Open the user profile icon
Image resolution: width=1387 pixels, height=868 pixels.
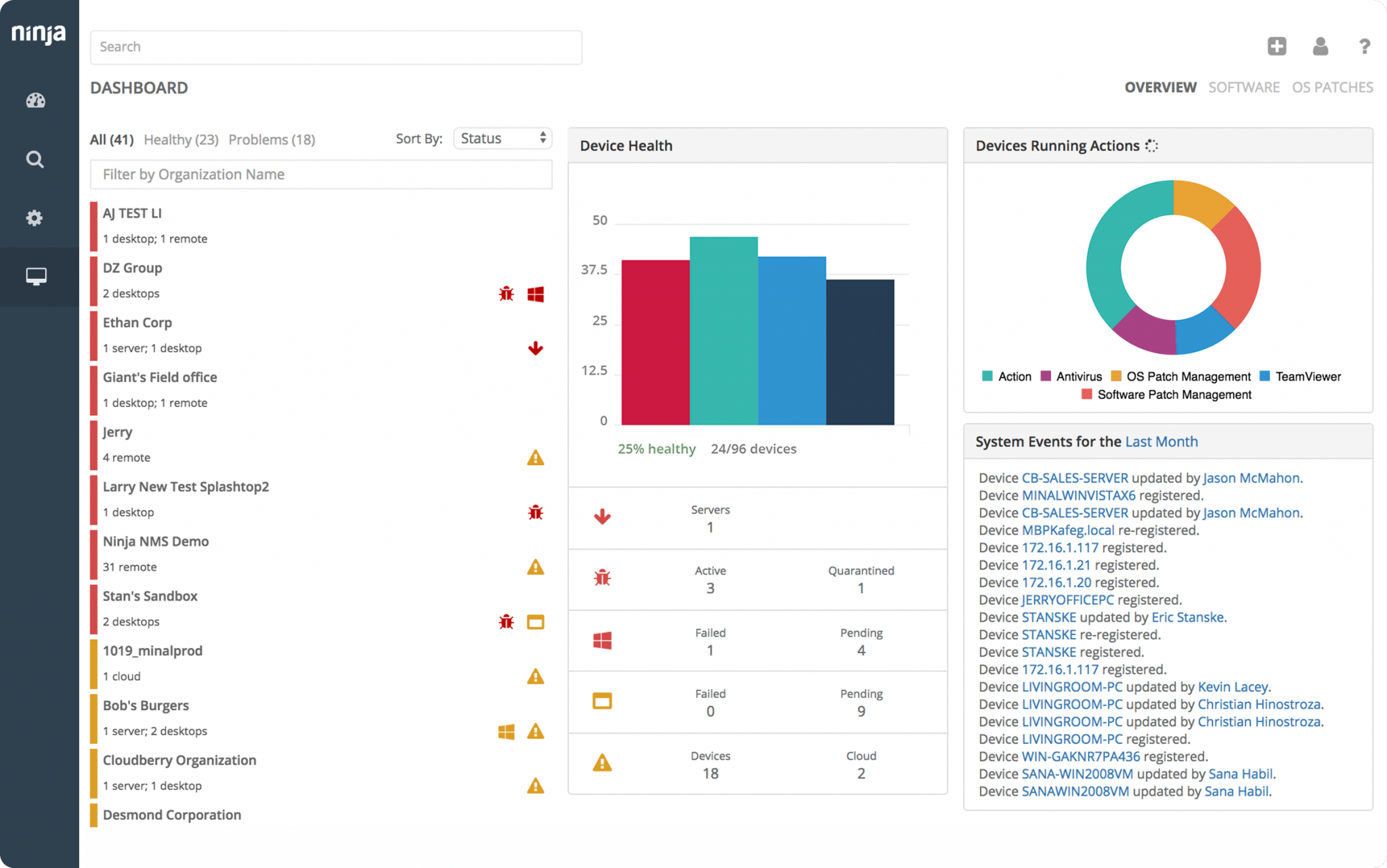click(1320, 46)
